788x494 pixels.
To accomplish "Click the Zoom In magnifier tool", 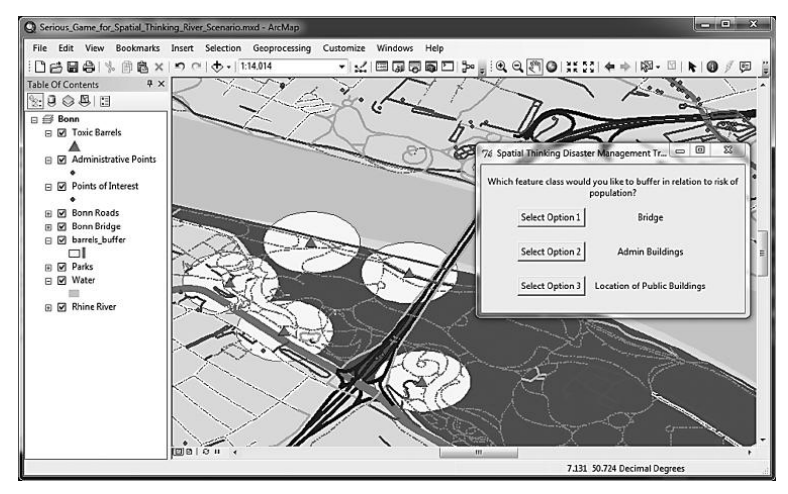I will (501, 67).
